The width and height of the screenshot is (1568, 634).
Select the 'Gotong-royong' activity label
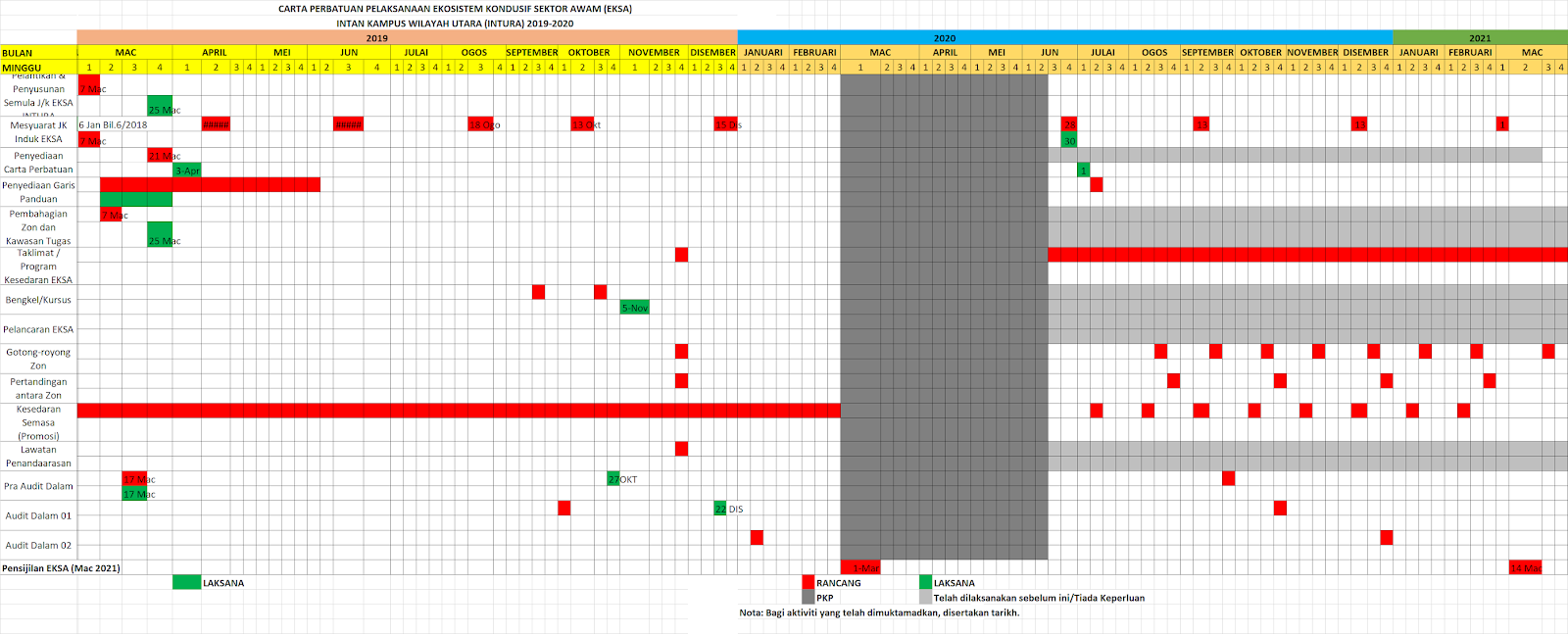38,352
